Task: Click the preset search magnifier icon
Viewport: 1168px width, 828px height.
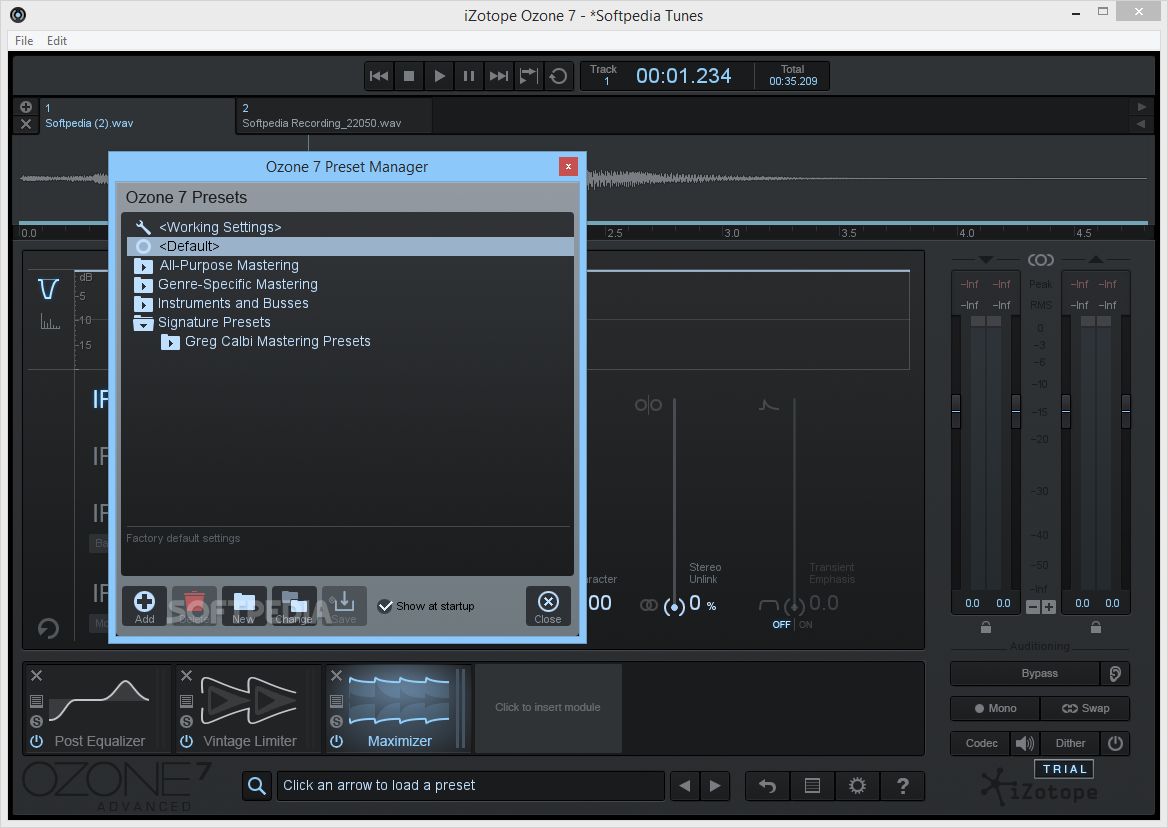Action: (x=257, y=786)
